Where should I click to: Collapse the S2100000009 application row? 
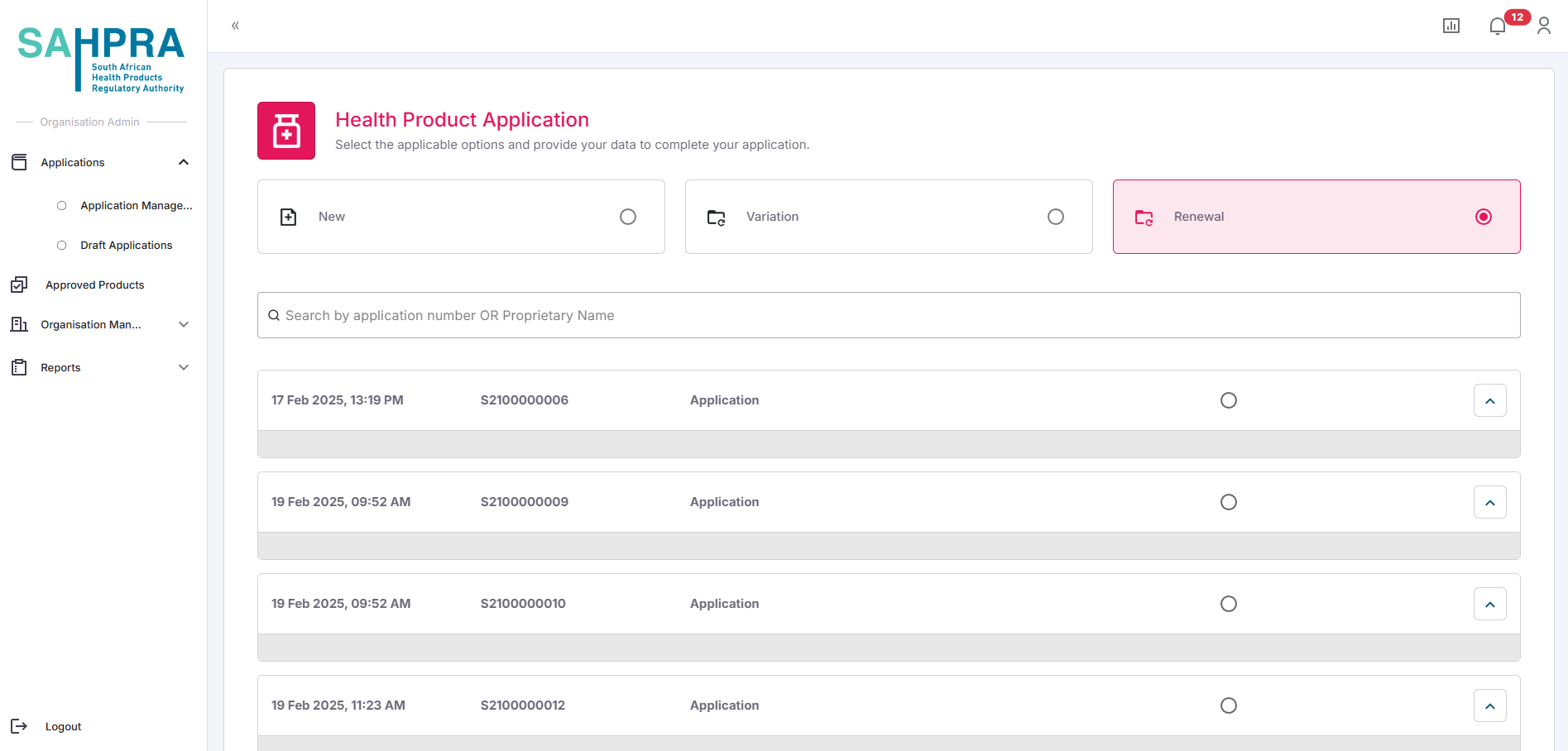[x=1489, y=502]
